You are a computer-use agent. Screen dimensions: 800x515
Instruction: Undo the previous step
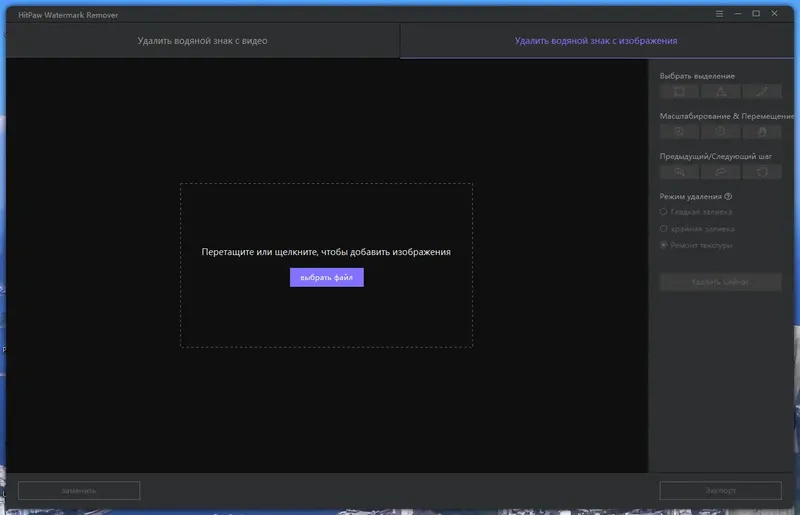click(679, 172)
